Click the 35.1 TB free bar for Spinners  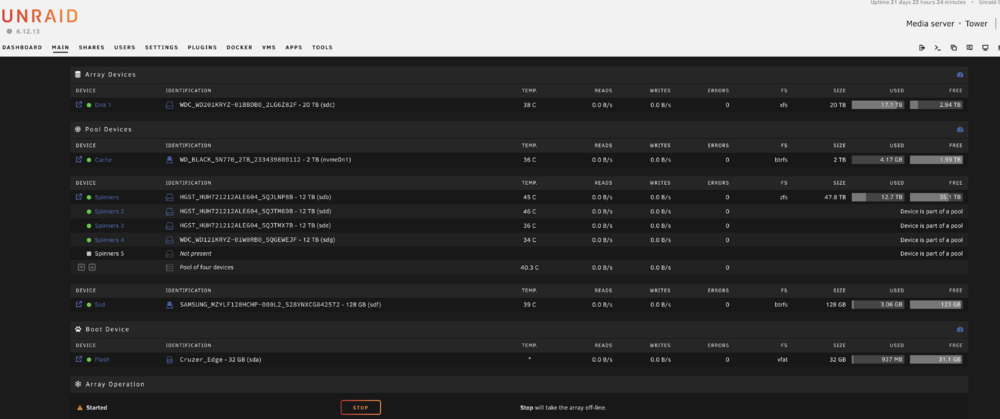[936, 197]
